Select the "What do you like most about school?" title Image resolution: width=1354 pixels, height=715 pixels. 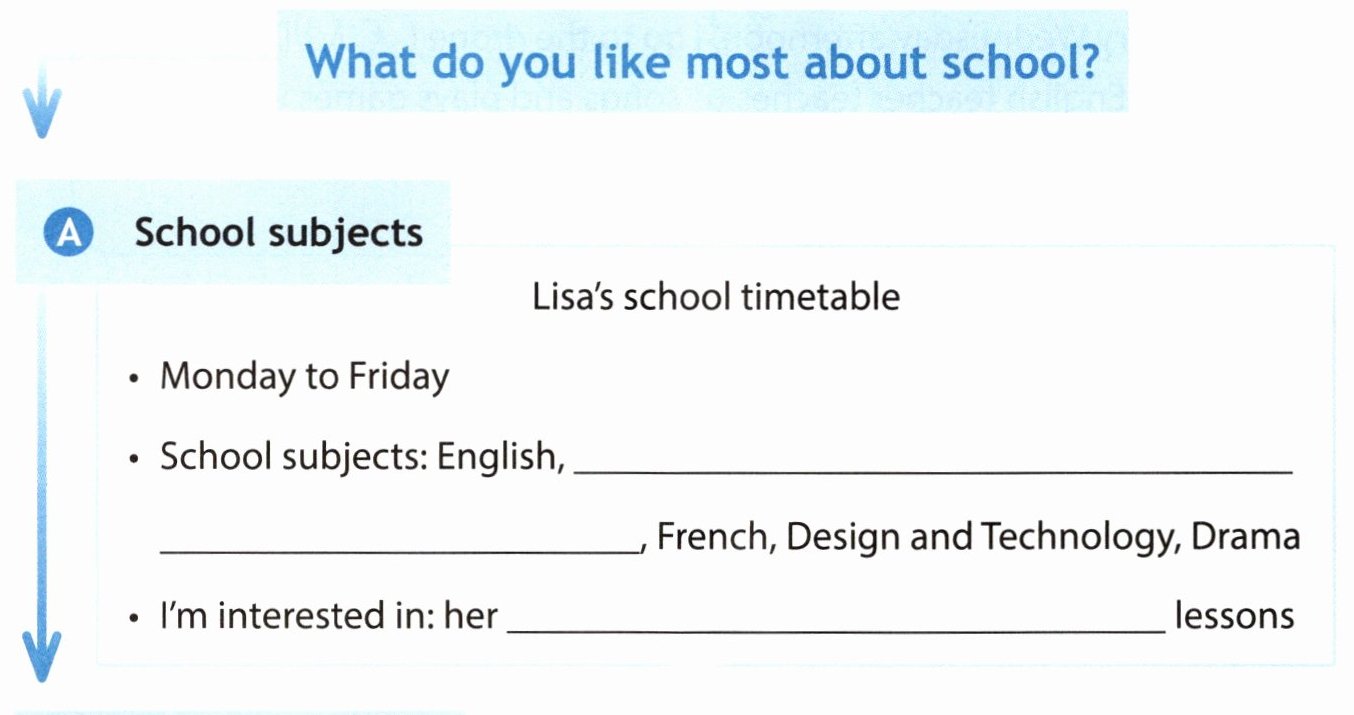[x=702, y=62]
